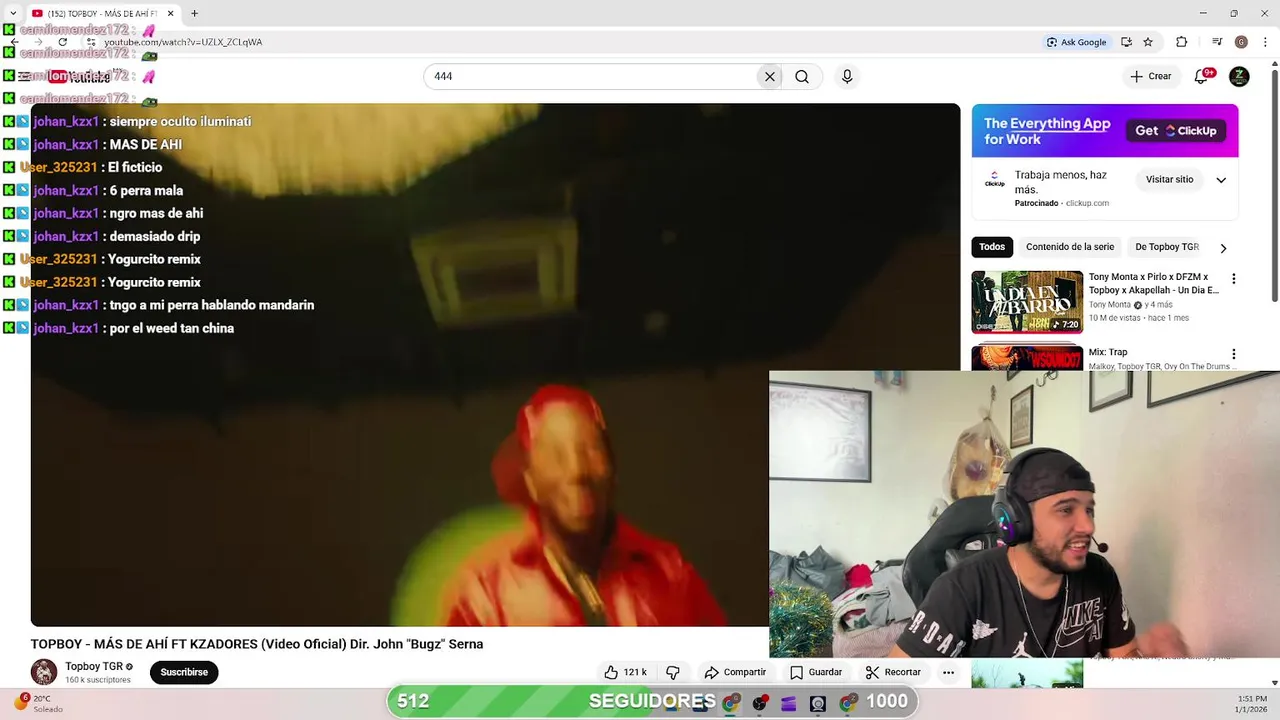The image size is (1280, 720).
Task: Select the De Topboy TGR chip
Action: 1167,247
